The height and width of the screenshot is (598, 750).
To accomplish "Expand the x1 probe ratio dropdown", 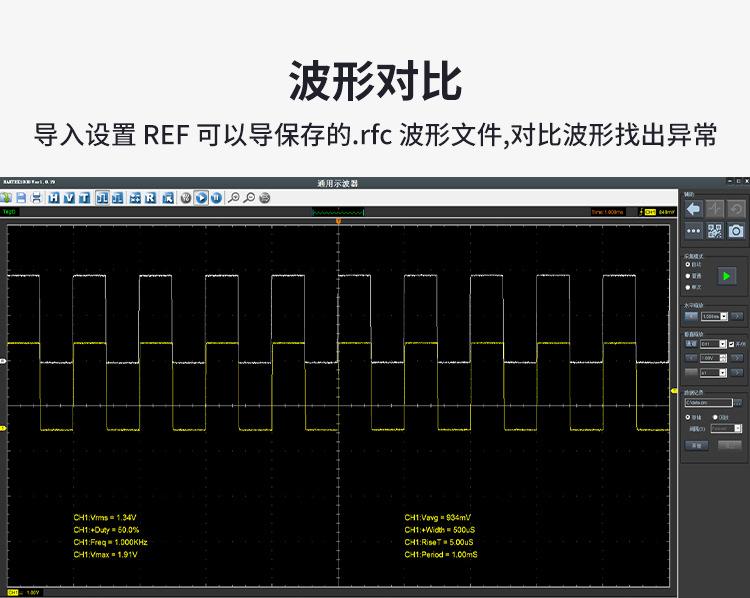I will coord(713,371).
